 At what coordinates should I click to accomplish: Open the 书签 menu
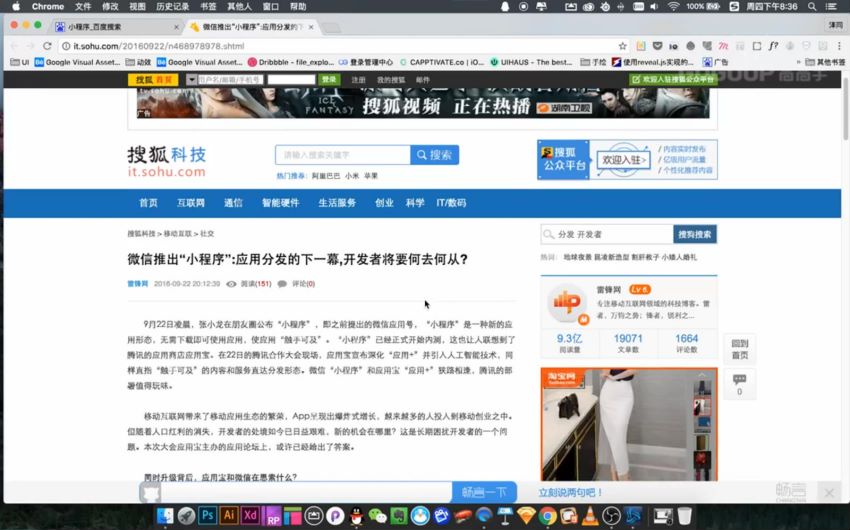coord(208,7)
